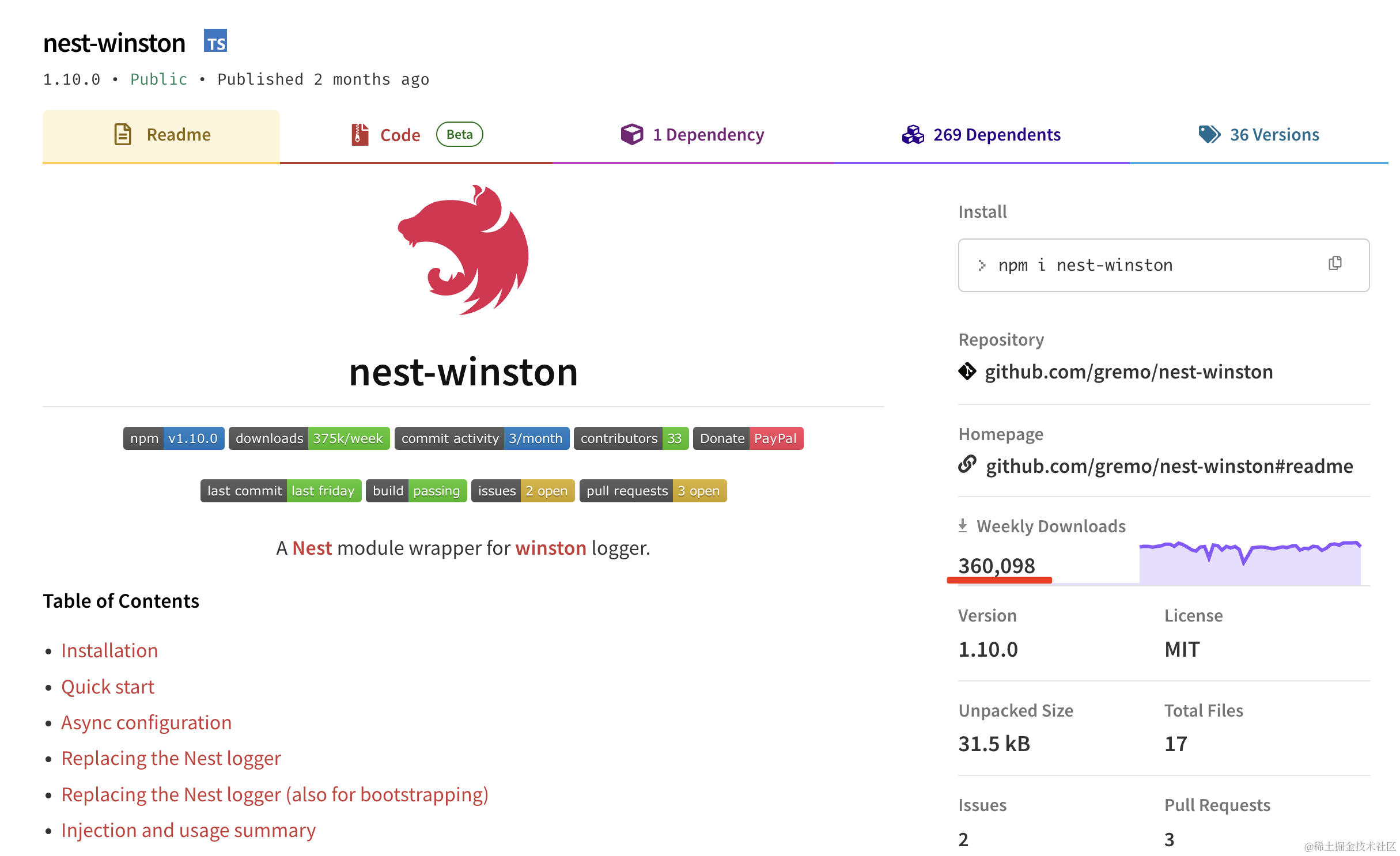Click the TypeScript TS badge icon
The width and height of the screenshot is (1400, 856).
point(215,41)
